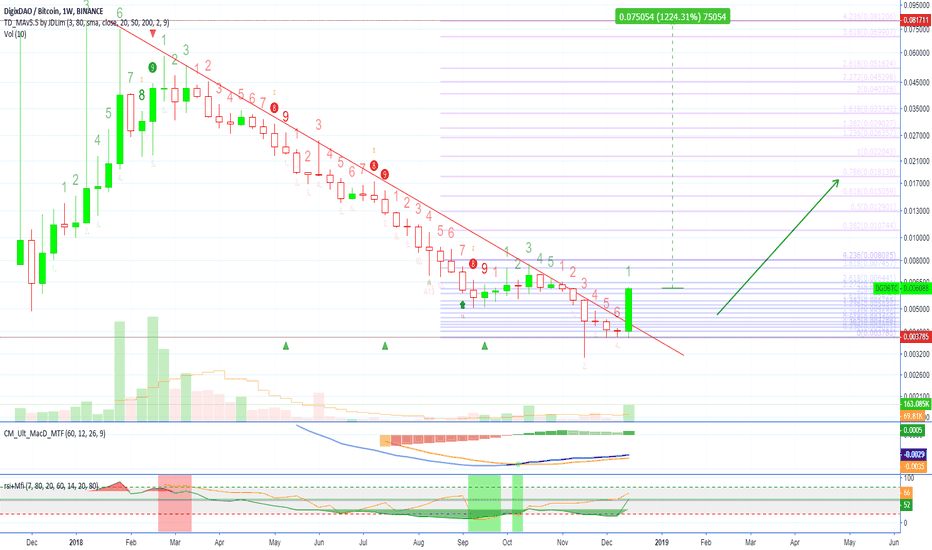
Task: Click the 0.017000 price scale tick
Action: [917, 184]
